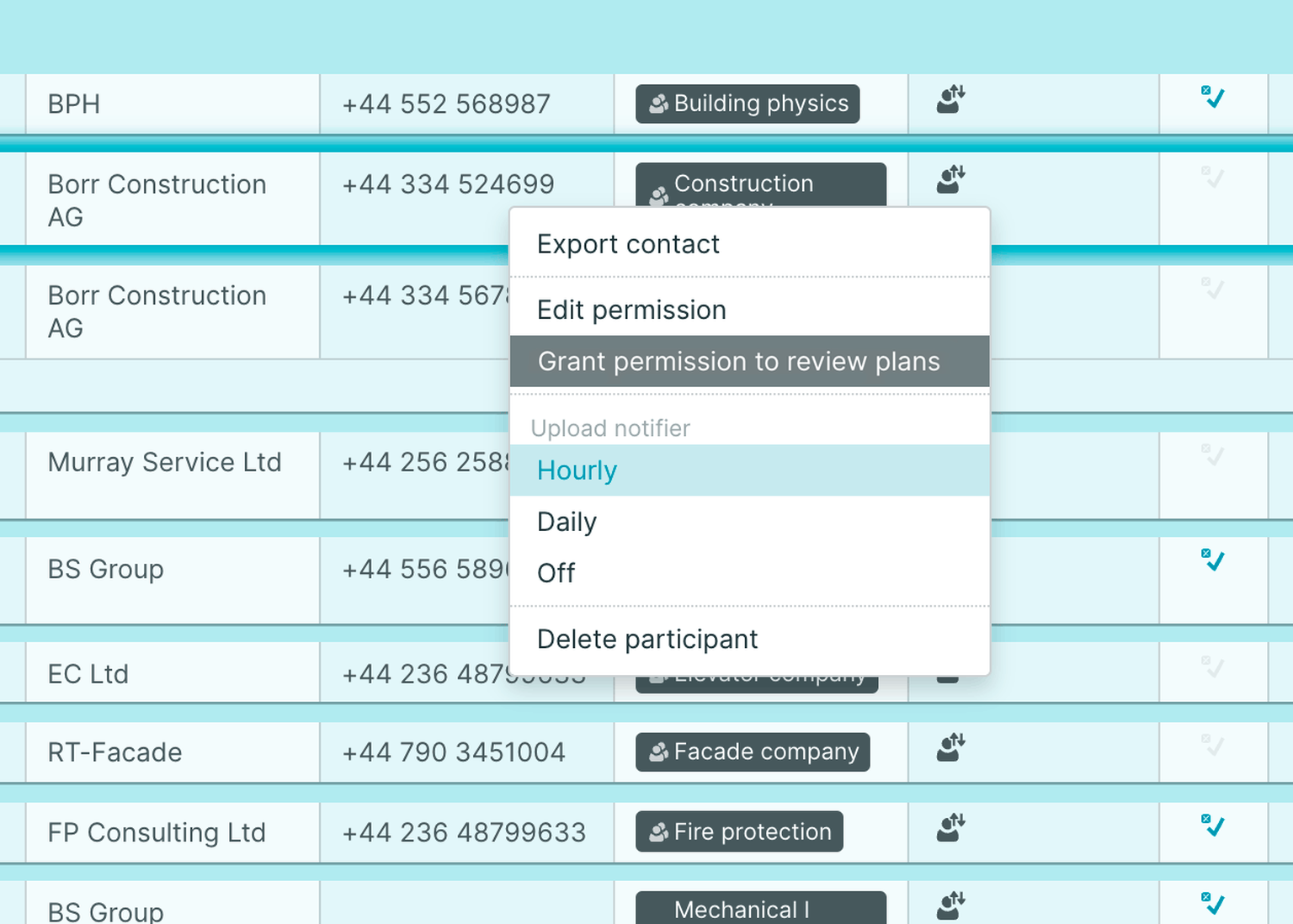Choose Grant permission to review plans
Image resolution: width=1293 pixels, height=924 pixels.
tap(738, 362)
